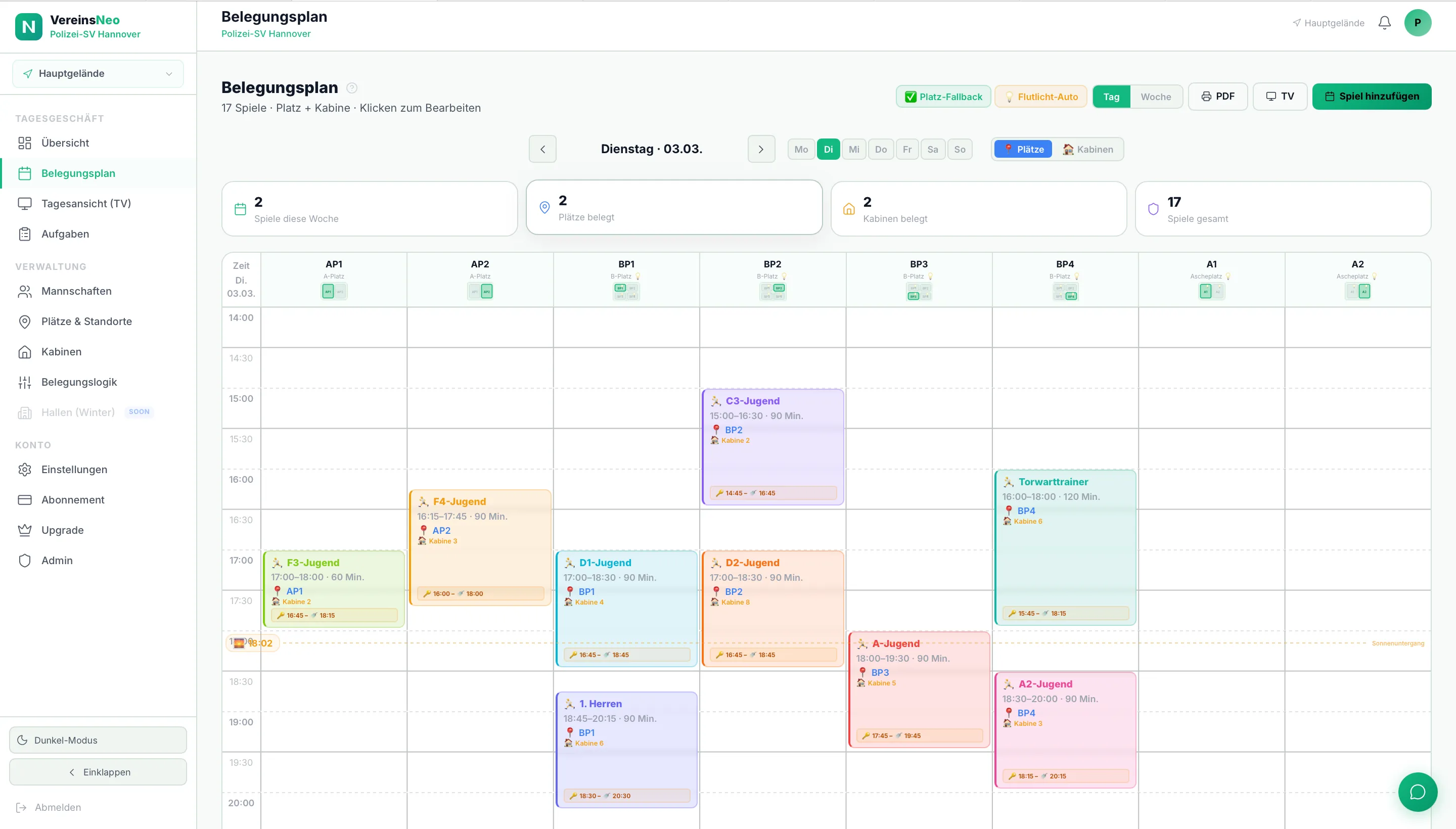Viewport: 1456px width, 829px height.
Task: Switch to Woche view
Action: pos(1155,97)
